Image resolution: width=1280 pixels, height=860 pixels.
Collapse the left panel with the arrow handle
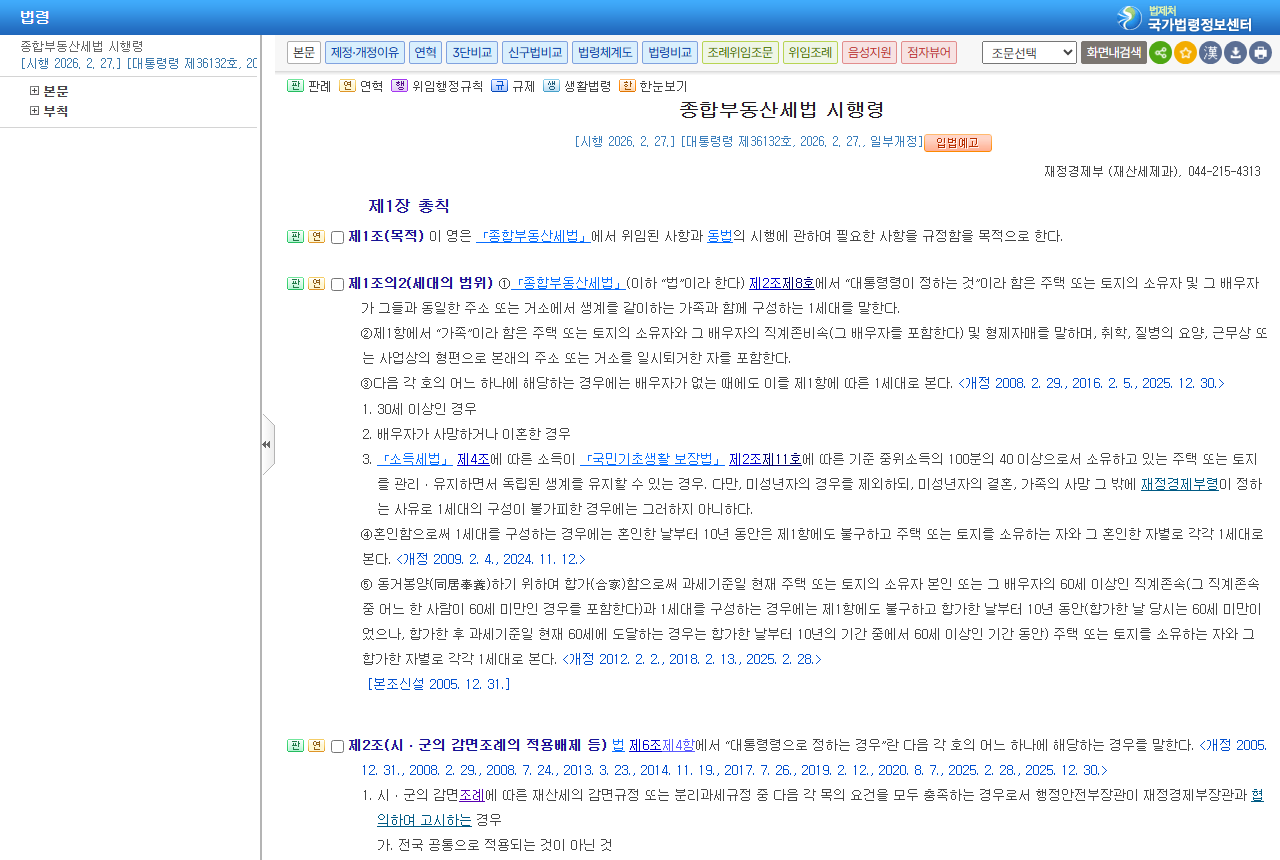(x=267, y=444)
